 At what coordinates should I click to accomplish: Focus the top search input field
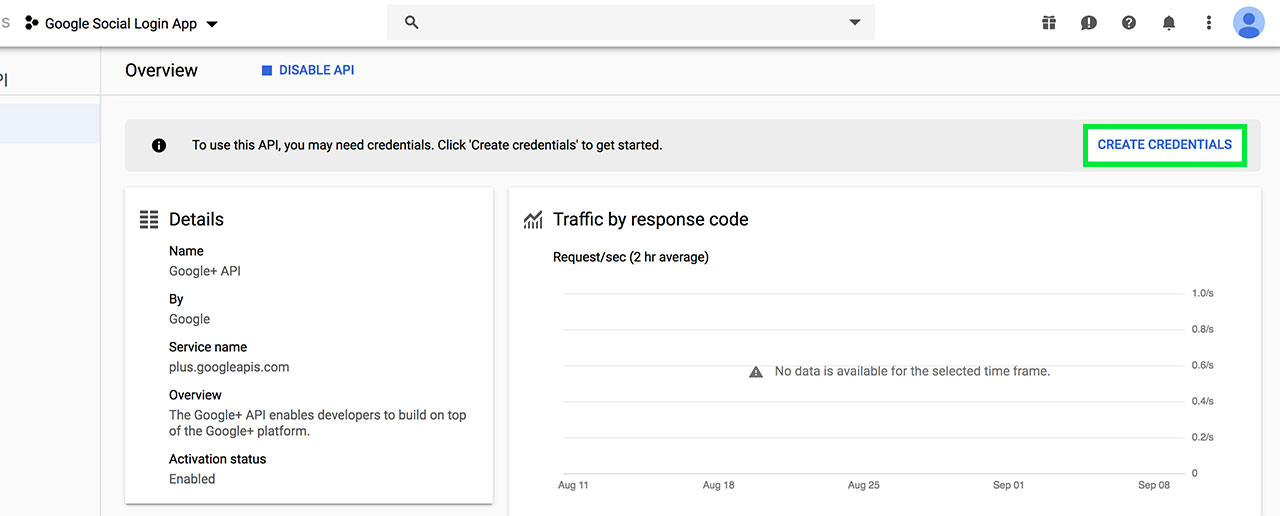point(630,22)
